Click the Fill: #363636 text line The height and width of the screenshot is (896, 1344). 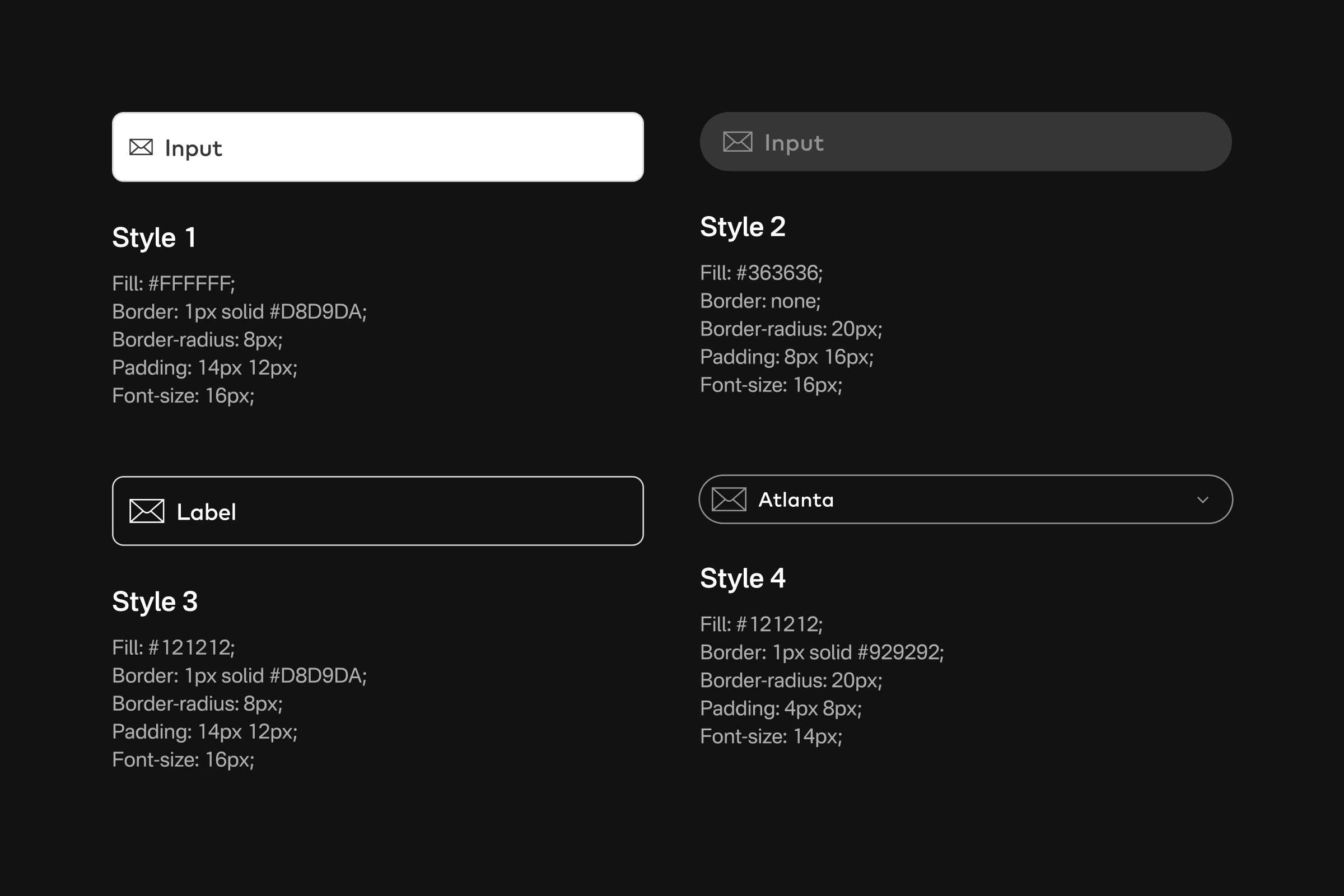click(x=760, y=273)
